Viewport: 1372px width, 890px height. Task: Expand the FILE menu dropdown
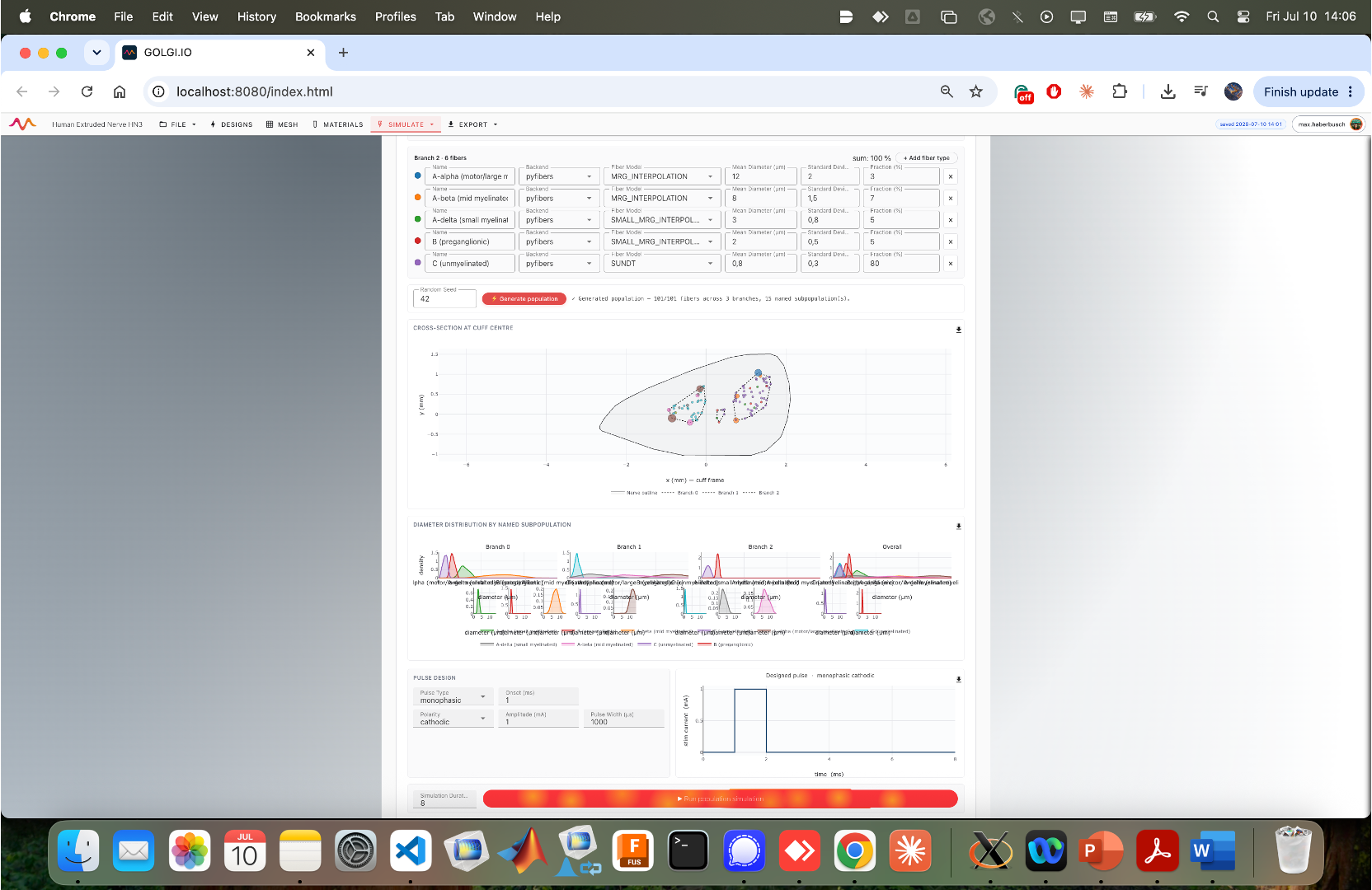[178, 124]
